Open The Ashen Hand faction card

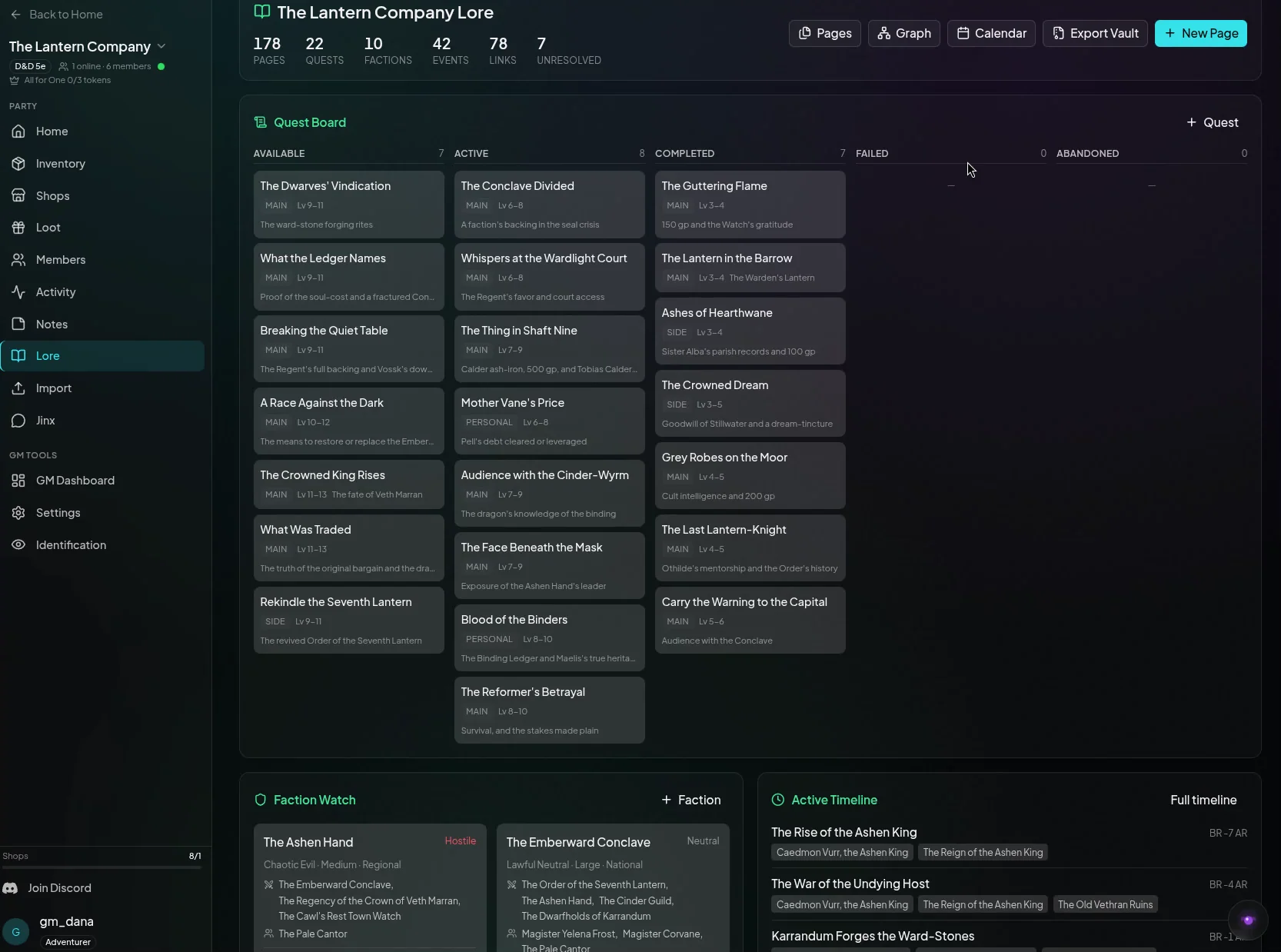coord(370,888)
